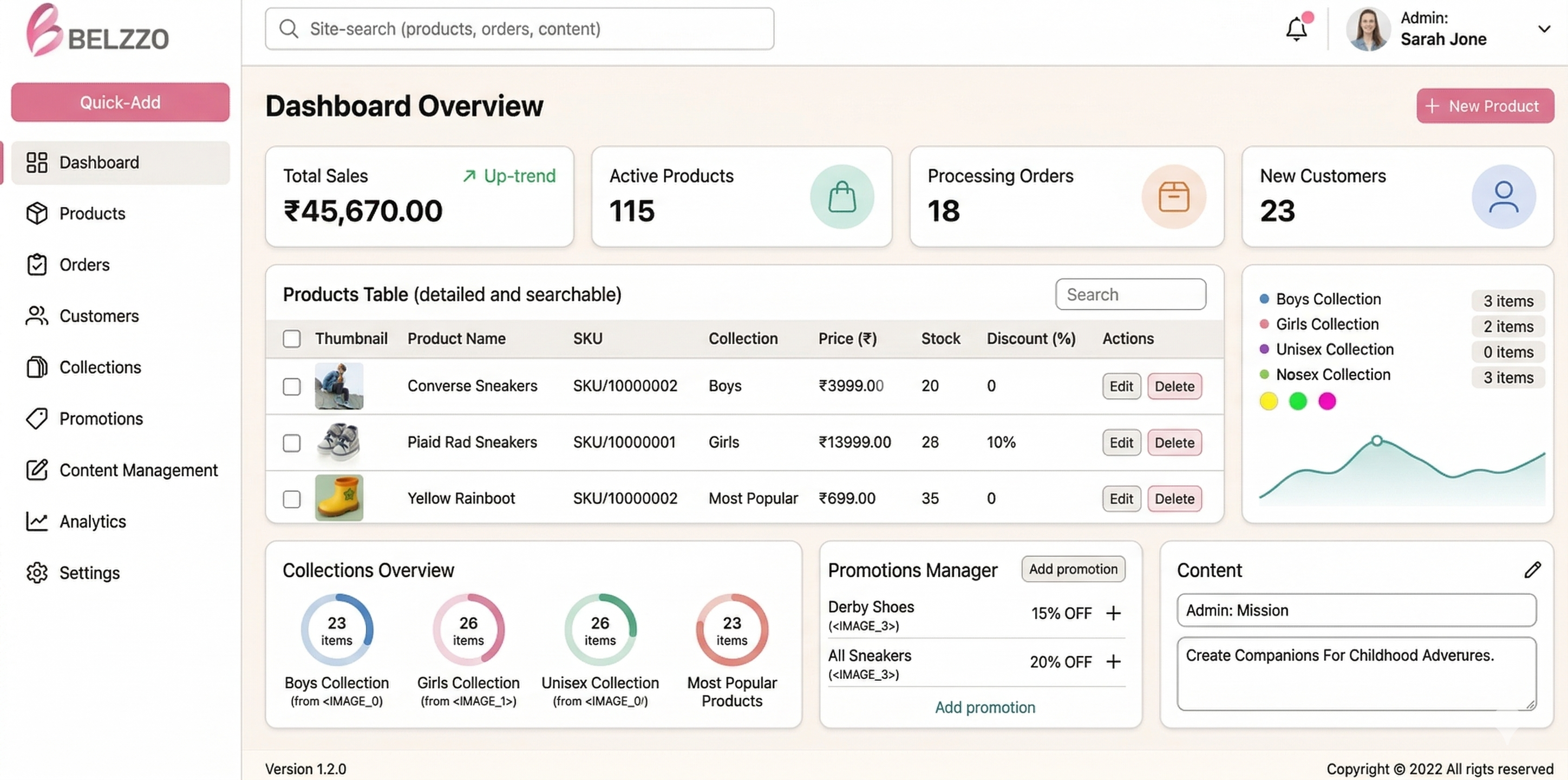Image resolution: width=1568 pixels, height=780 pixels.
Task: Click the Products Table search field
Action: click(x=1131, y=295)
